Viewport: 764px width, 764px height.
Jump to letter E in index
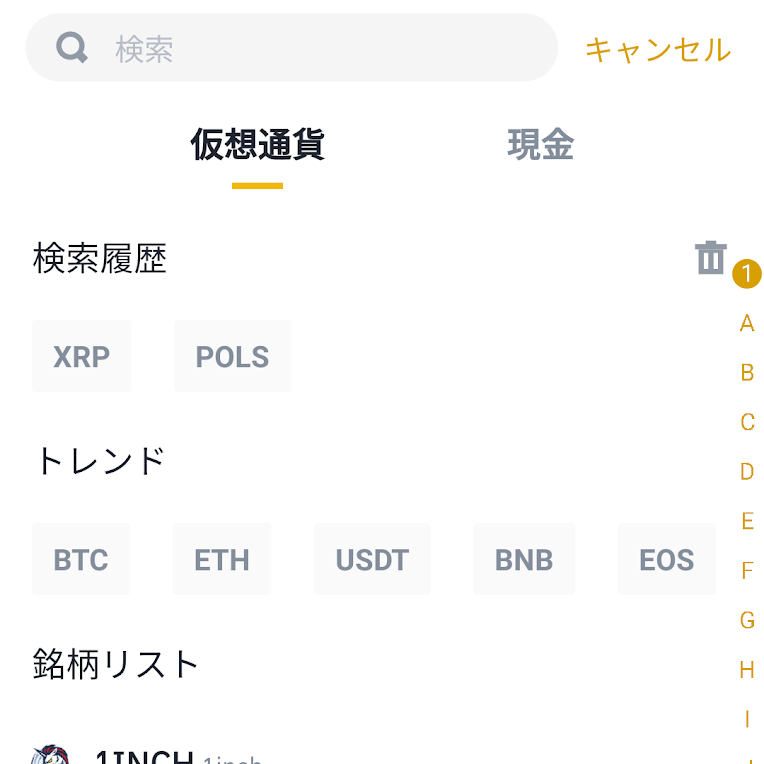(747, 521)
